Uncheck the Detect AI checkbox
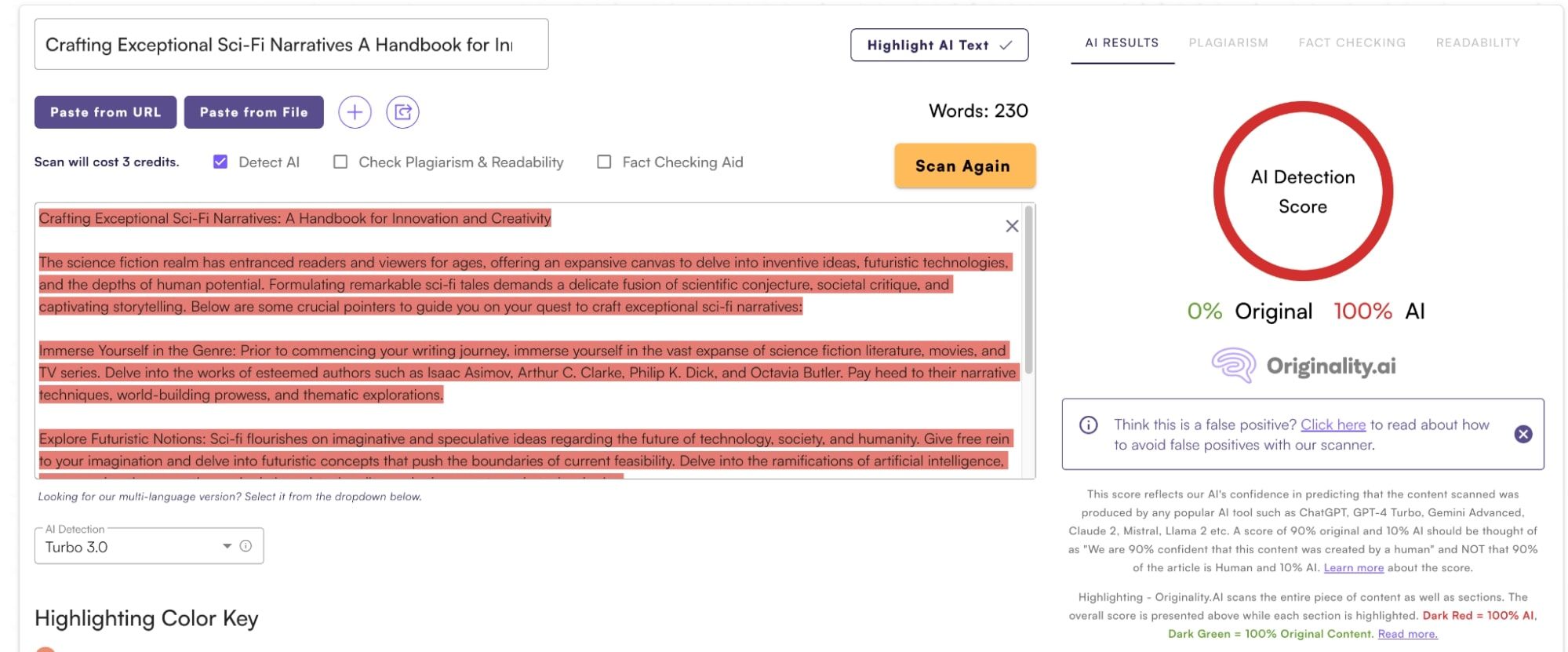Image resolution: width=1568 pixels, height=652 pixels. (x=220, y=162)
